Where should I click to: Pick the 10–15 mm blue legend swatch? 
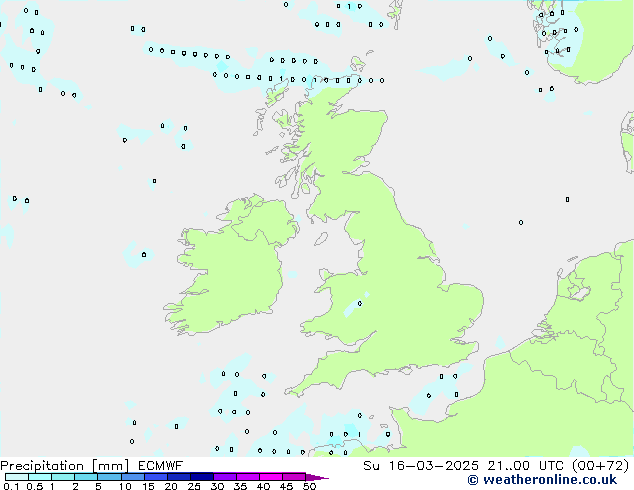(x=132, y=477)
